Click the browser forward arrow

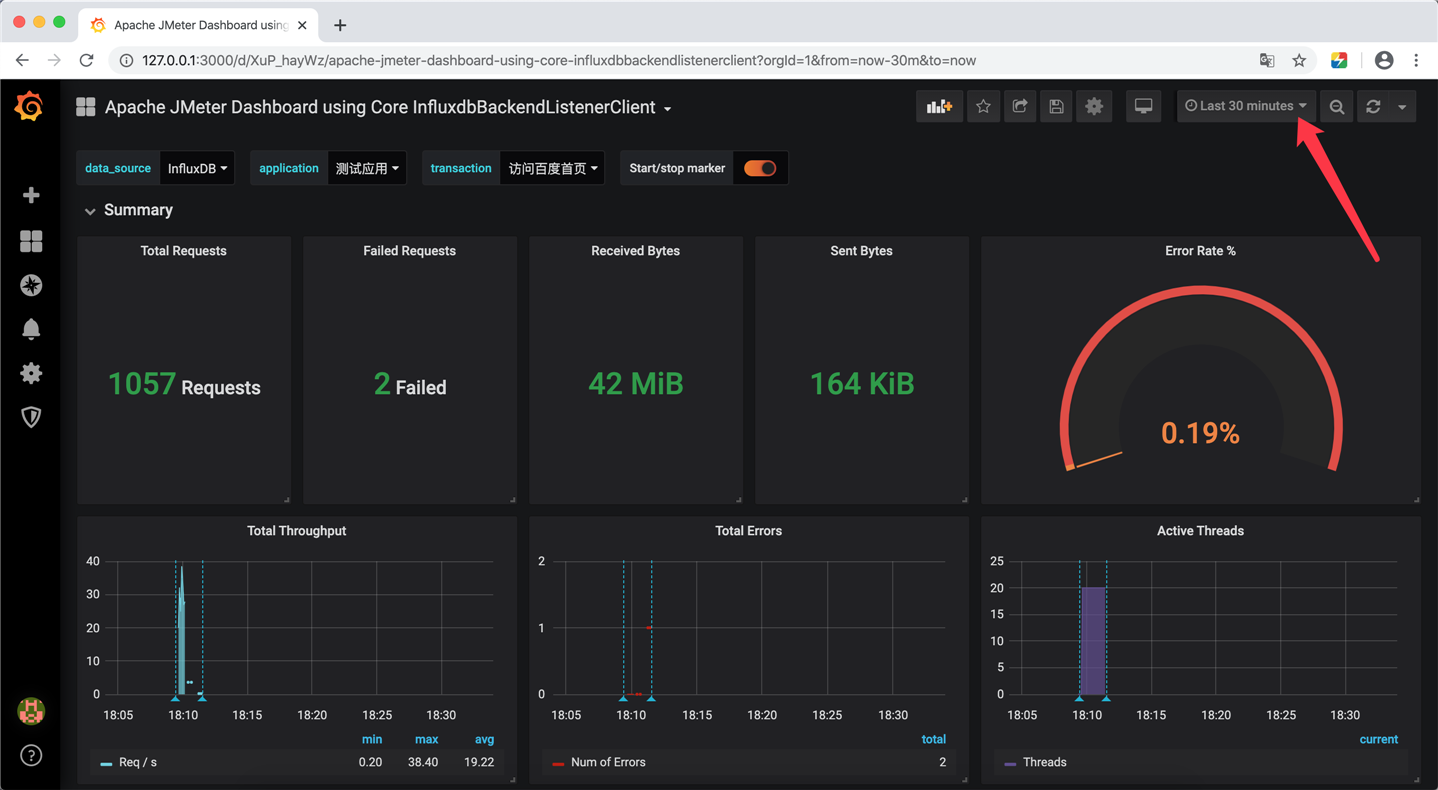[54, 60]
